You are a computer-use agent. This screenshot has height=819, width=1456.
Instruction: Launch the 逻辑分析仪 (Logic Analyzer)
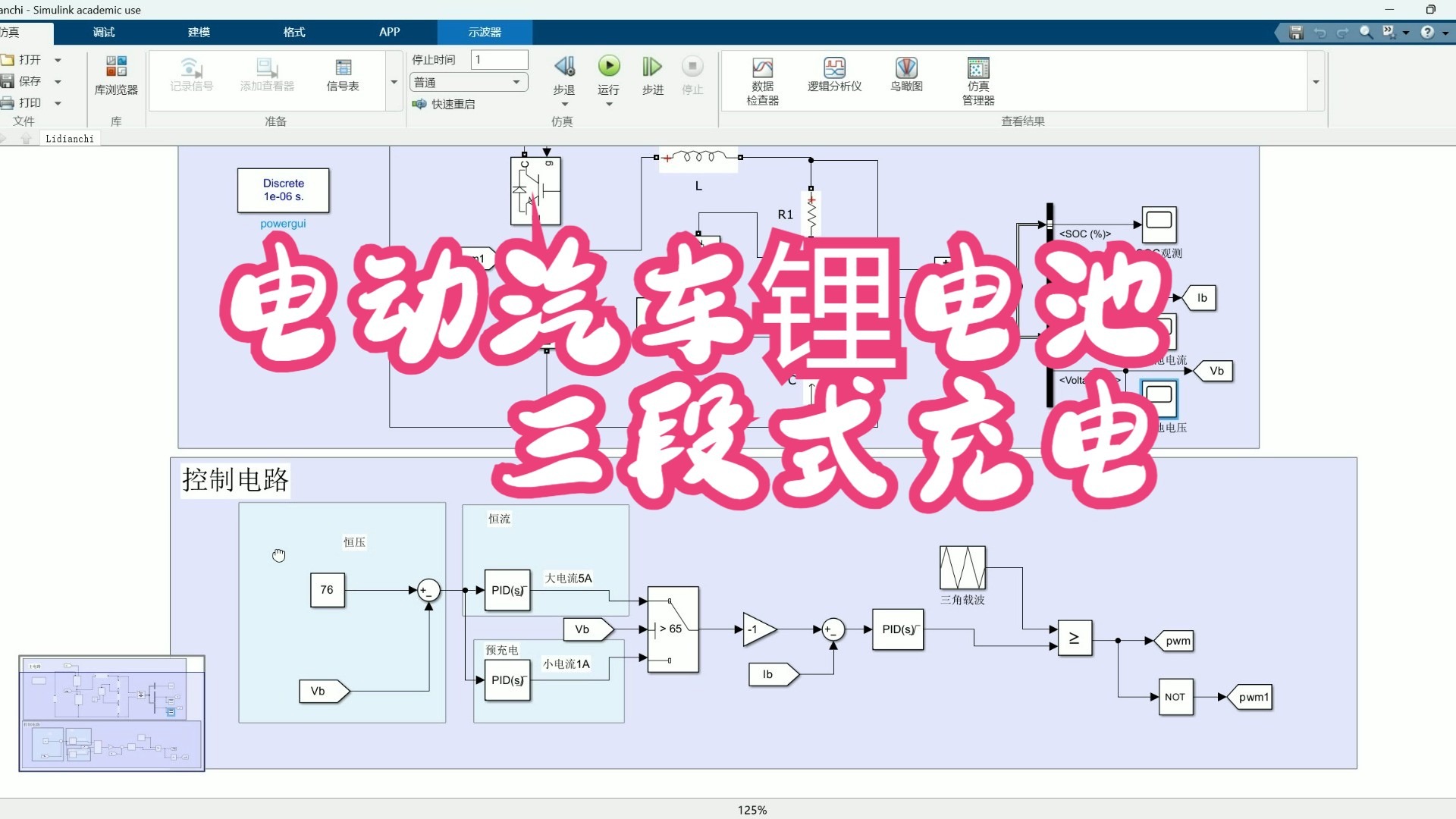point(833,76)
